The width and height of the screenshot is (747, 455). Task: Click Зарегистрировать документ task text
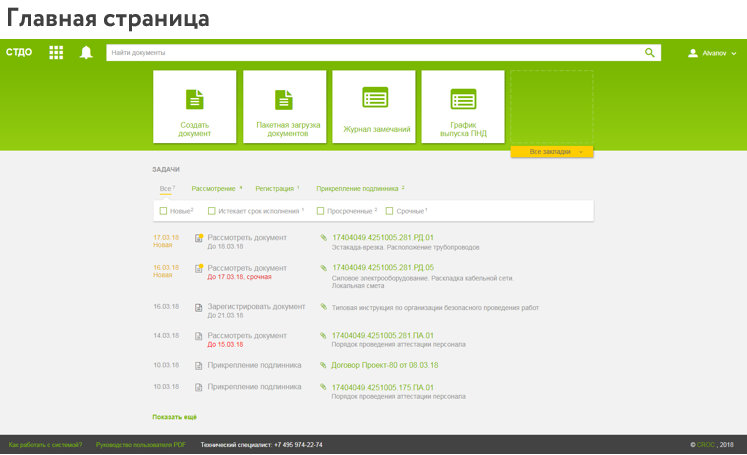coord(256,306)
